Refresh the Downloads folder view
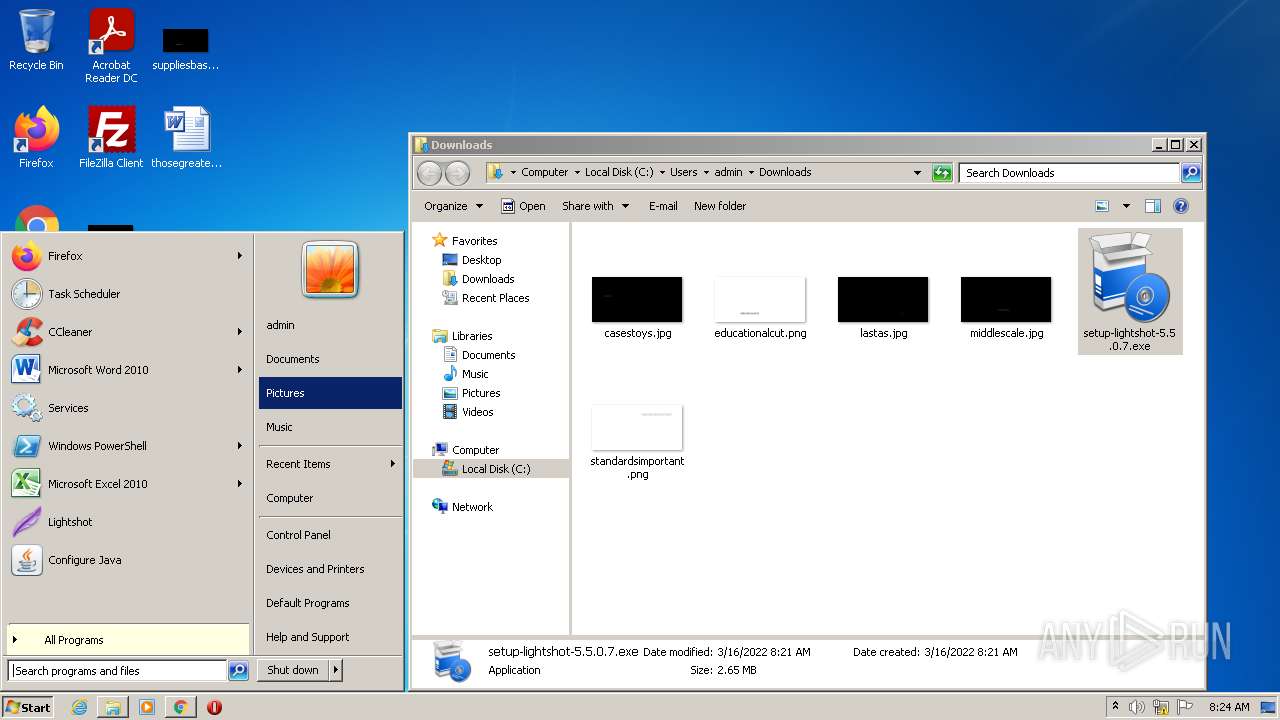The width and height of the screenshot is (1280, 720). 942,173
